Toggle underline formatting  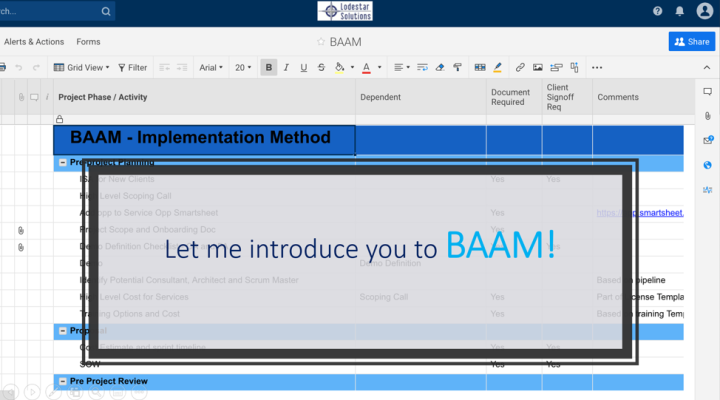coord(304,68)
